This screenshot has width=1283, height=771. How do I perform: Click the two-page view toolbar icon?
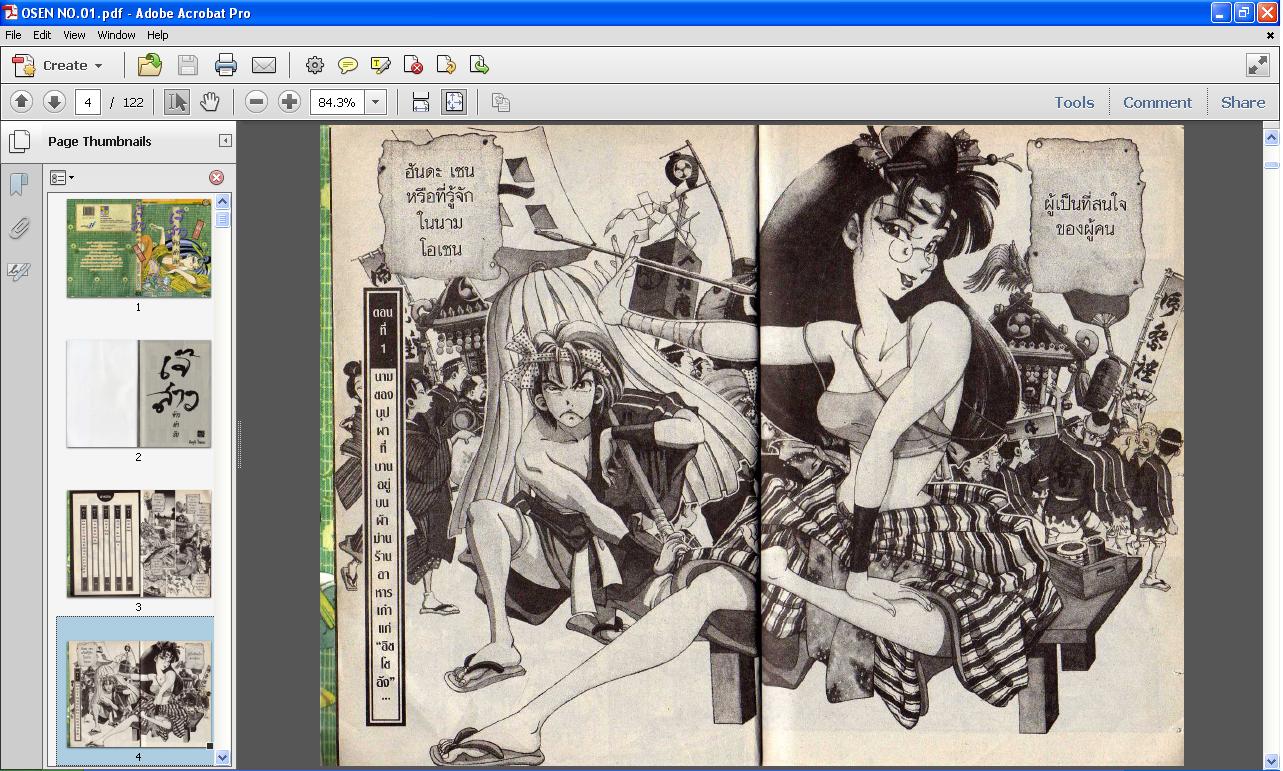(501, 102)
